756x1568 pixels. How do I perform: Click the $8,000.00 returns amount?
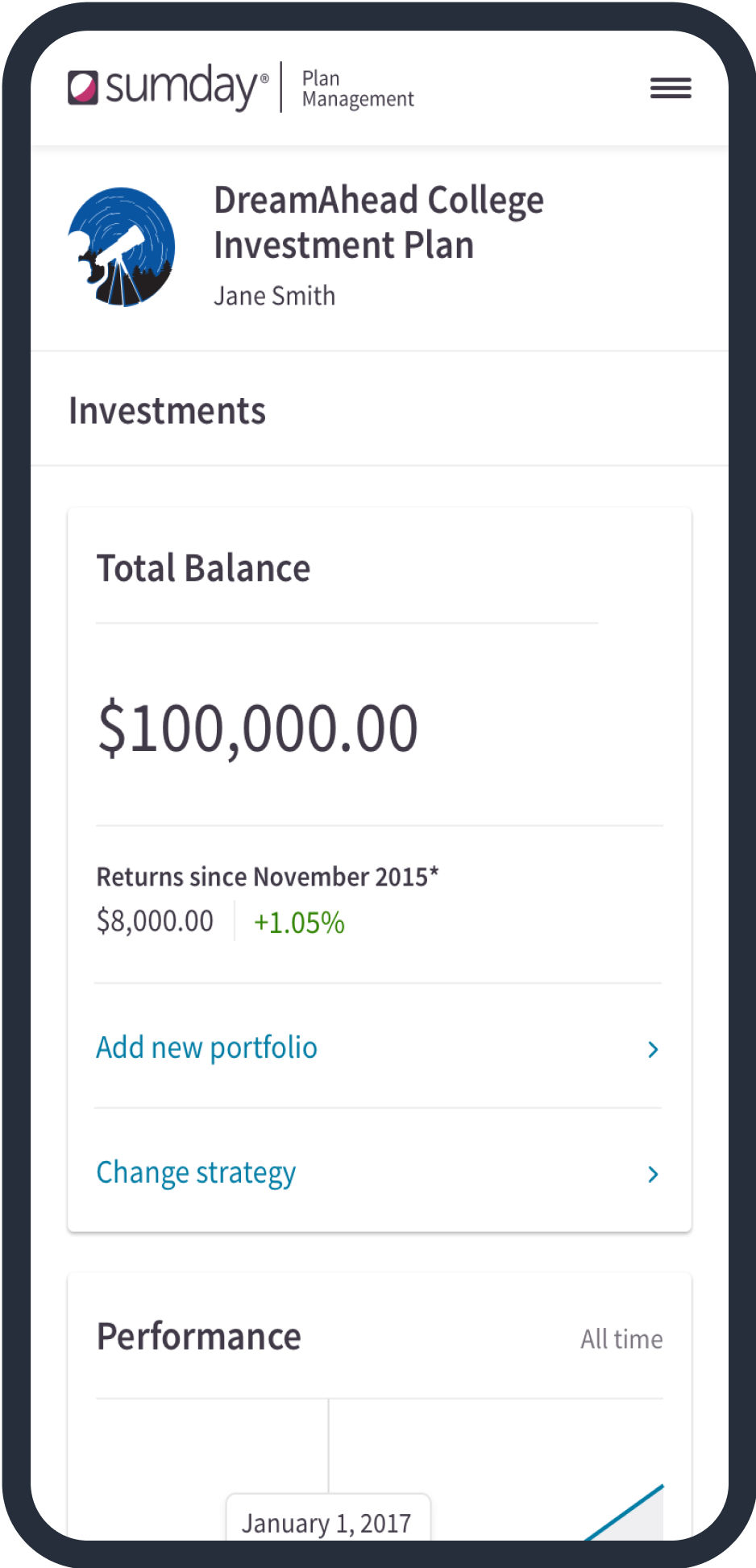(155, 921)
